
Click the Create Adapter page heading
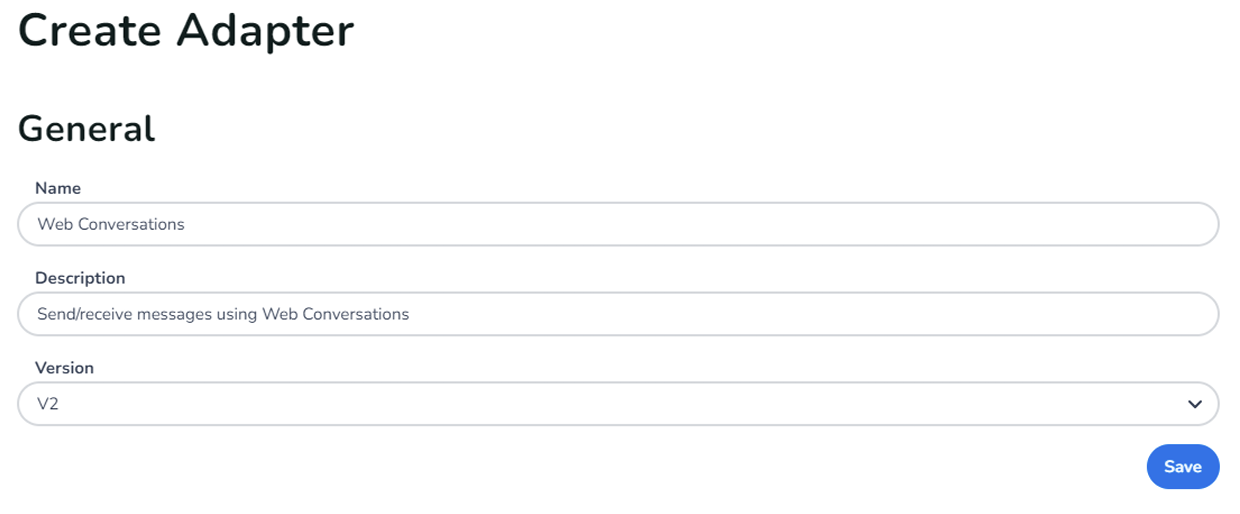pyautogui.click(x=186, y=30)
